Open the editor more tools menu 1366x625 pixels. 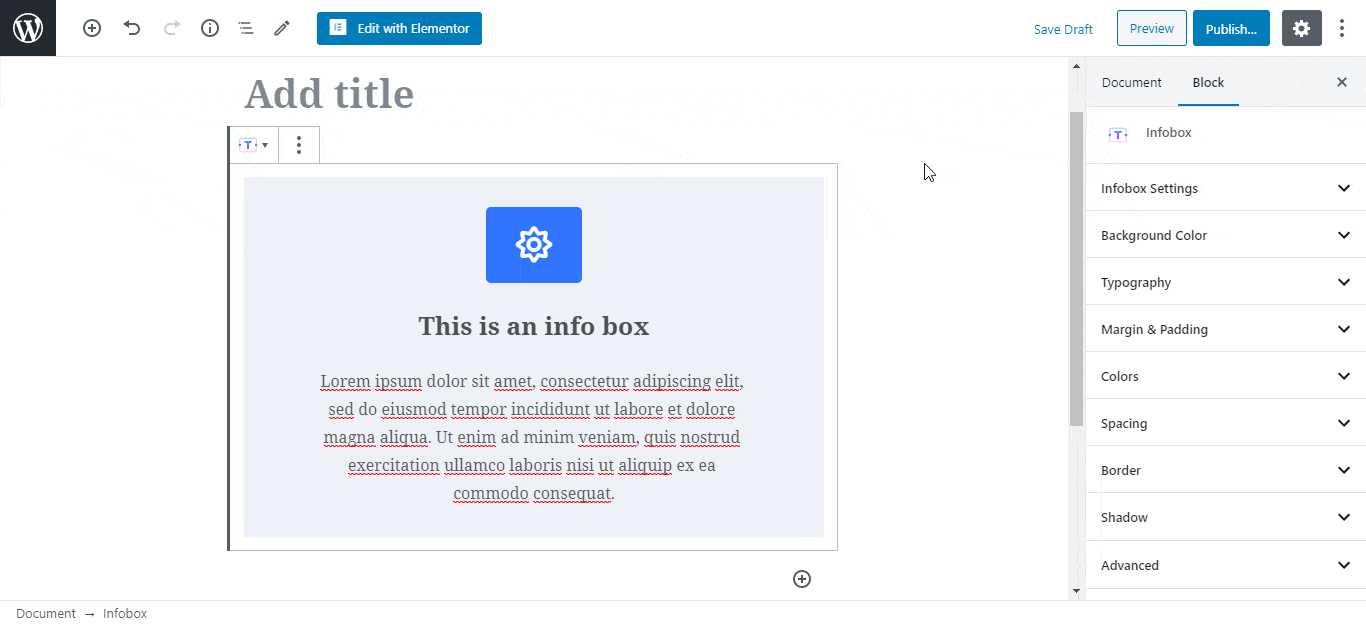tap(1342, 28)
